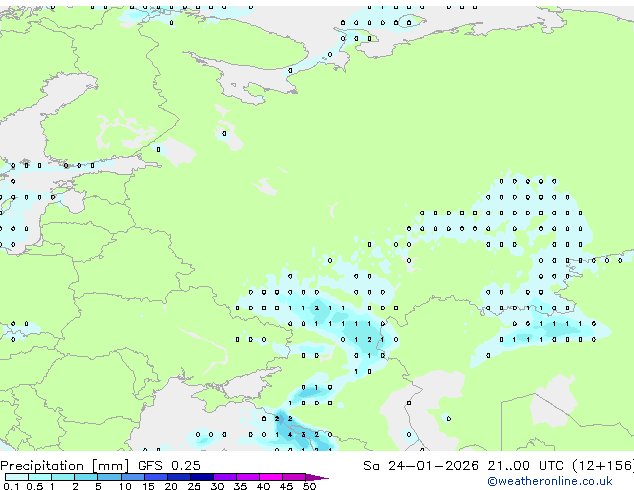
Task: Click the legend label '50'
Action: coord(309,486)
